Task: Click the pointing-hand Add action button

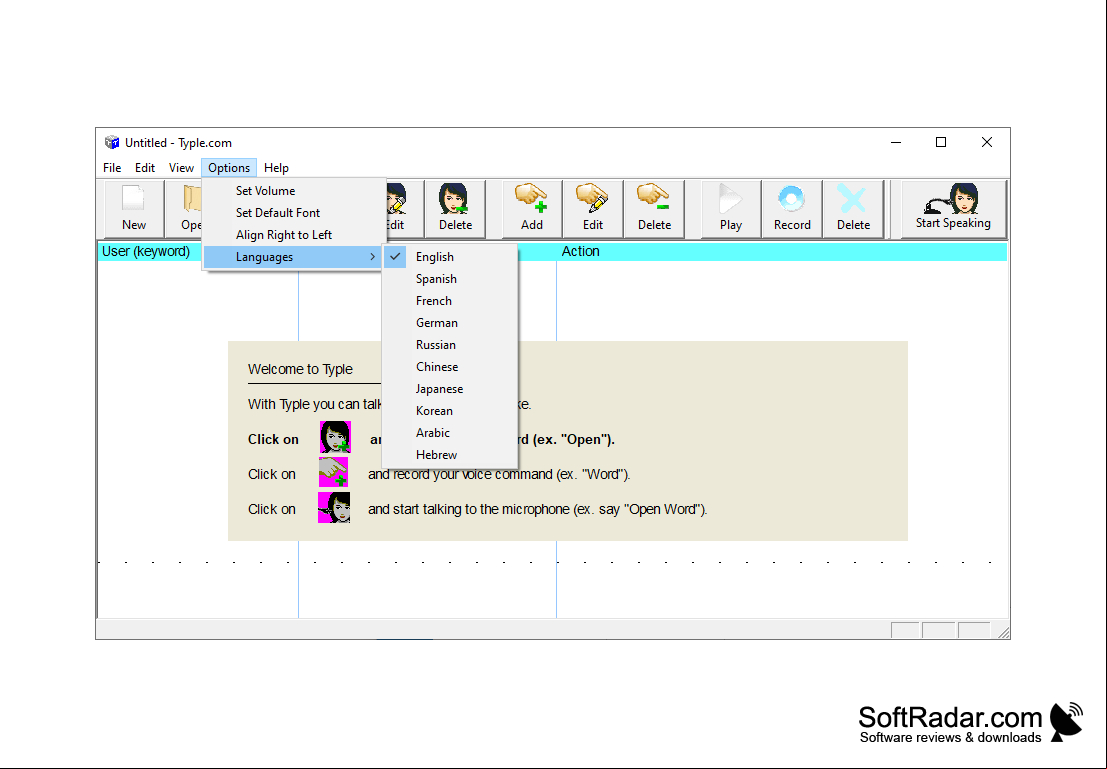Action: (532, 208)
